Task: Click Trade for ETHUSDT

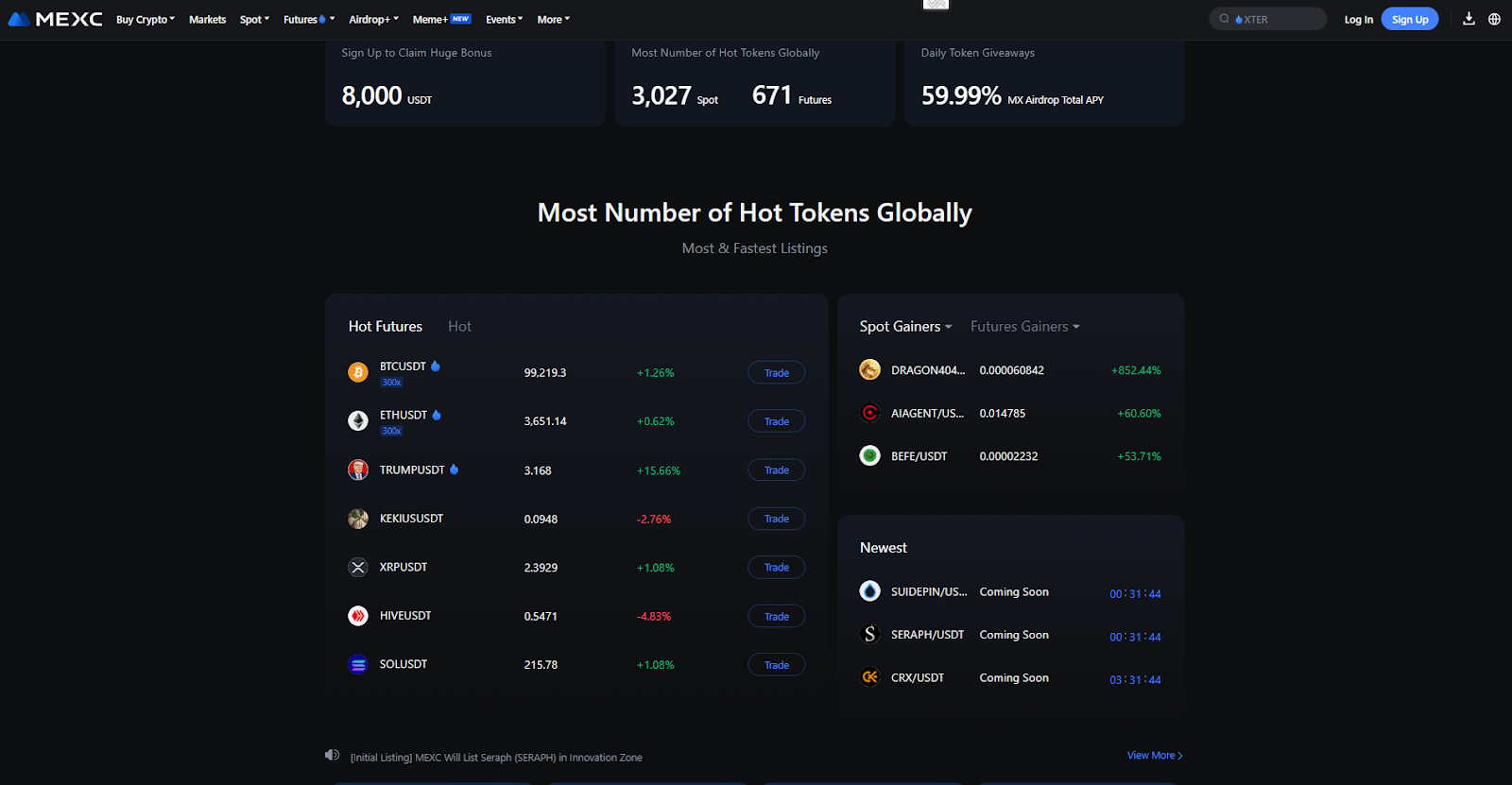Action: [x=777, y=421]
